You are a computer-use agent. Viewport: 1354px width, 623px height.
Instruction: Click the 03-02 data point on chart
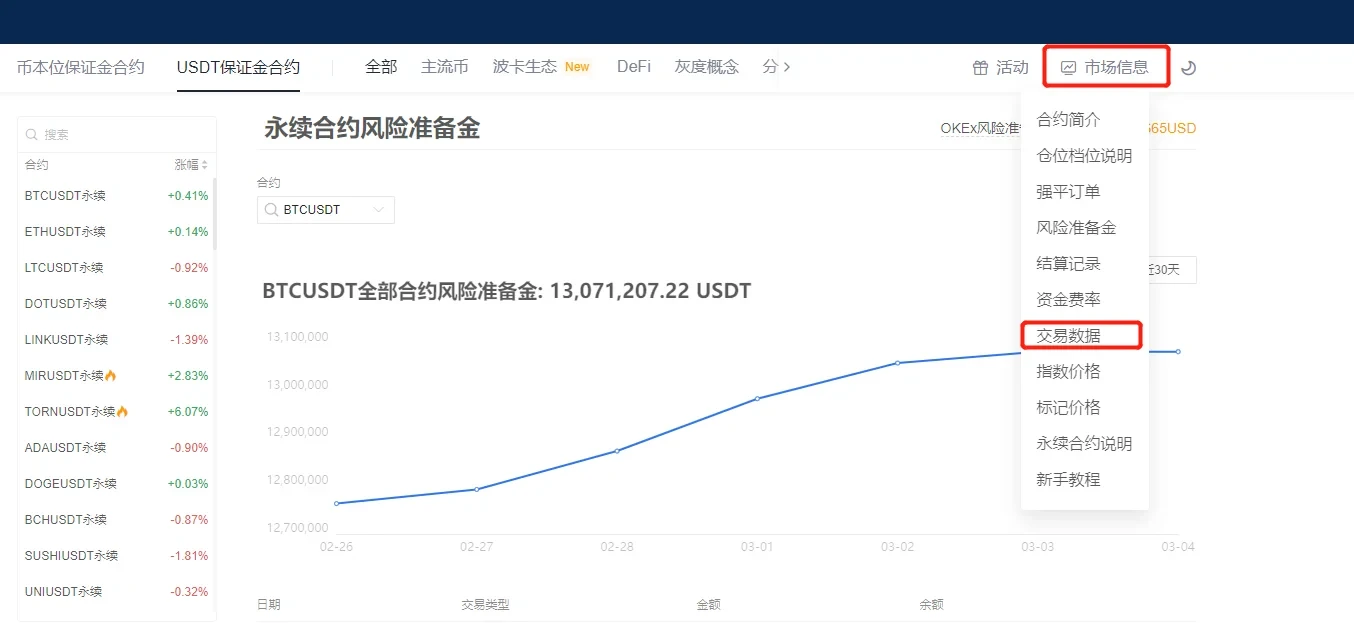click(x=898, y=363)
